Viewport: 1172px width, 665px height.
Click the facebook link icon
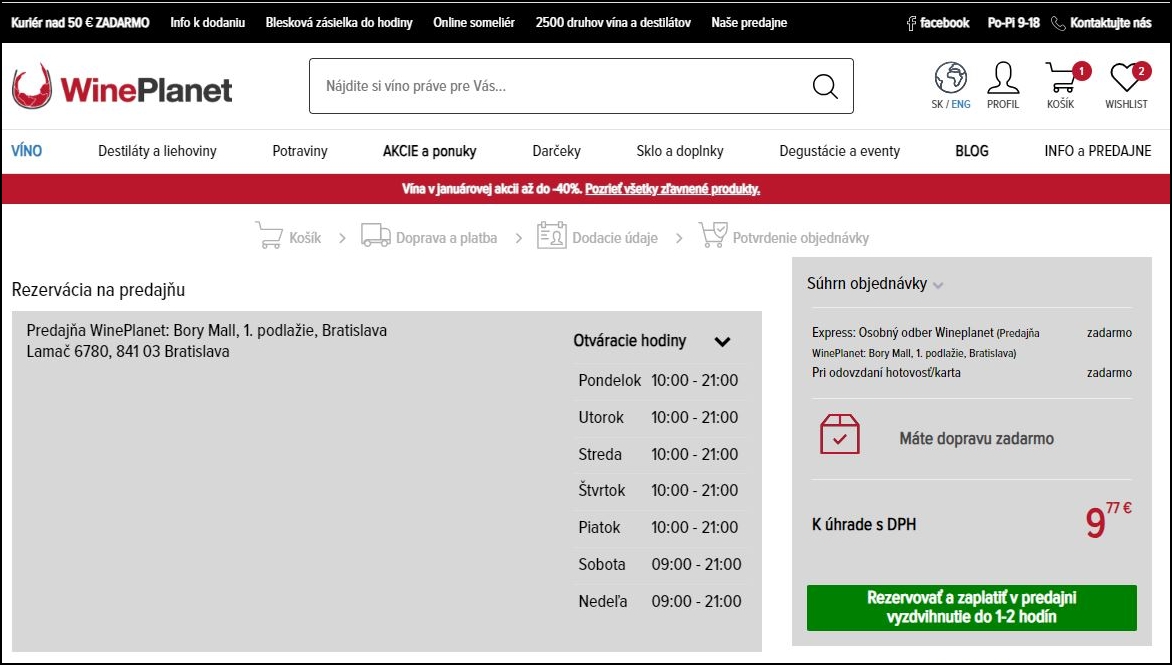click(911, 23)
